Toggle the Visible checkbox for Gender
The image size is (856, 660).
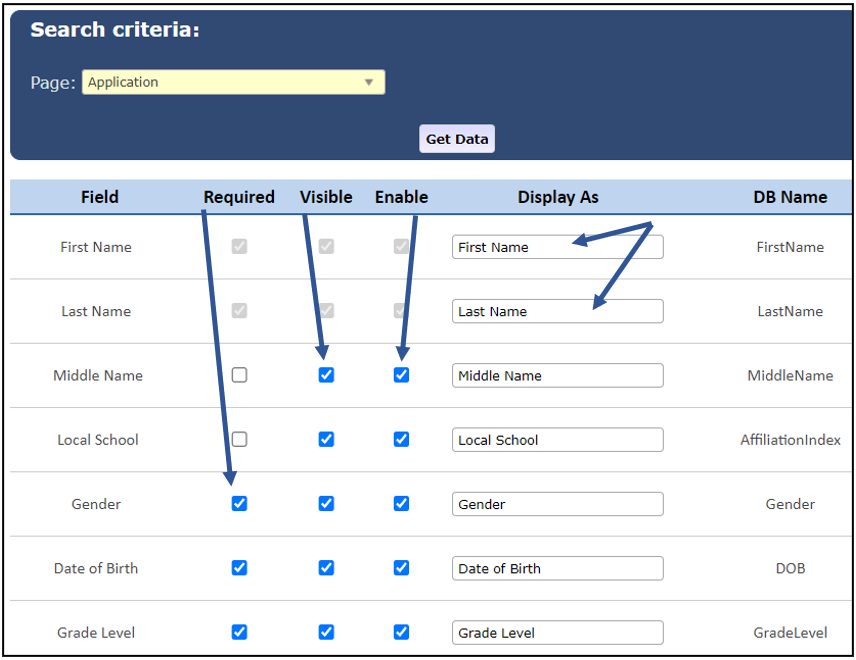coord(326,503)
